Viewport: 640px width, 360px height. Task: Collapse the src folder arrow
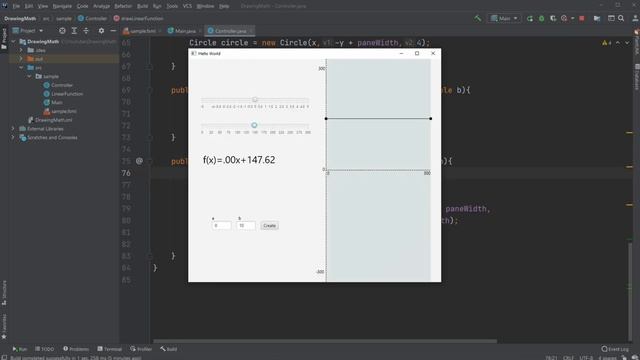click(x=21, y=68)
